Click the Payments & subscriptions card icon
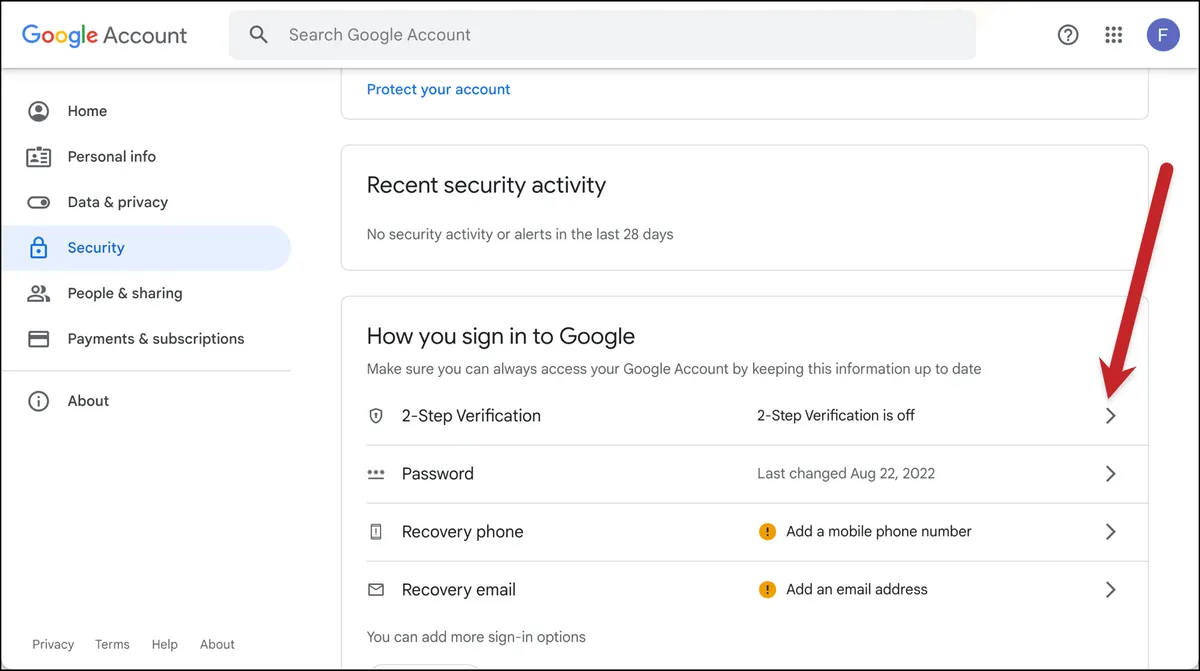This screenshot has width=1200, height=671. click(x=39, y=339)
